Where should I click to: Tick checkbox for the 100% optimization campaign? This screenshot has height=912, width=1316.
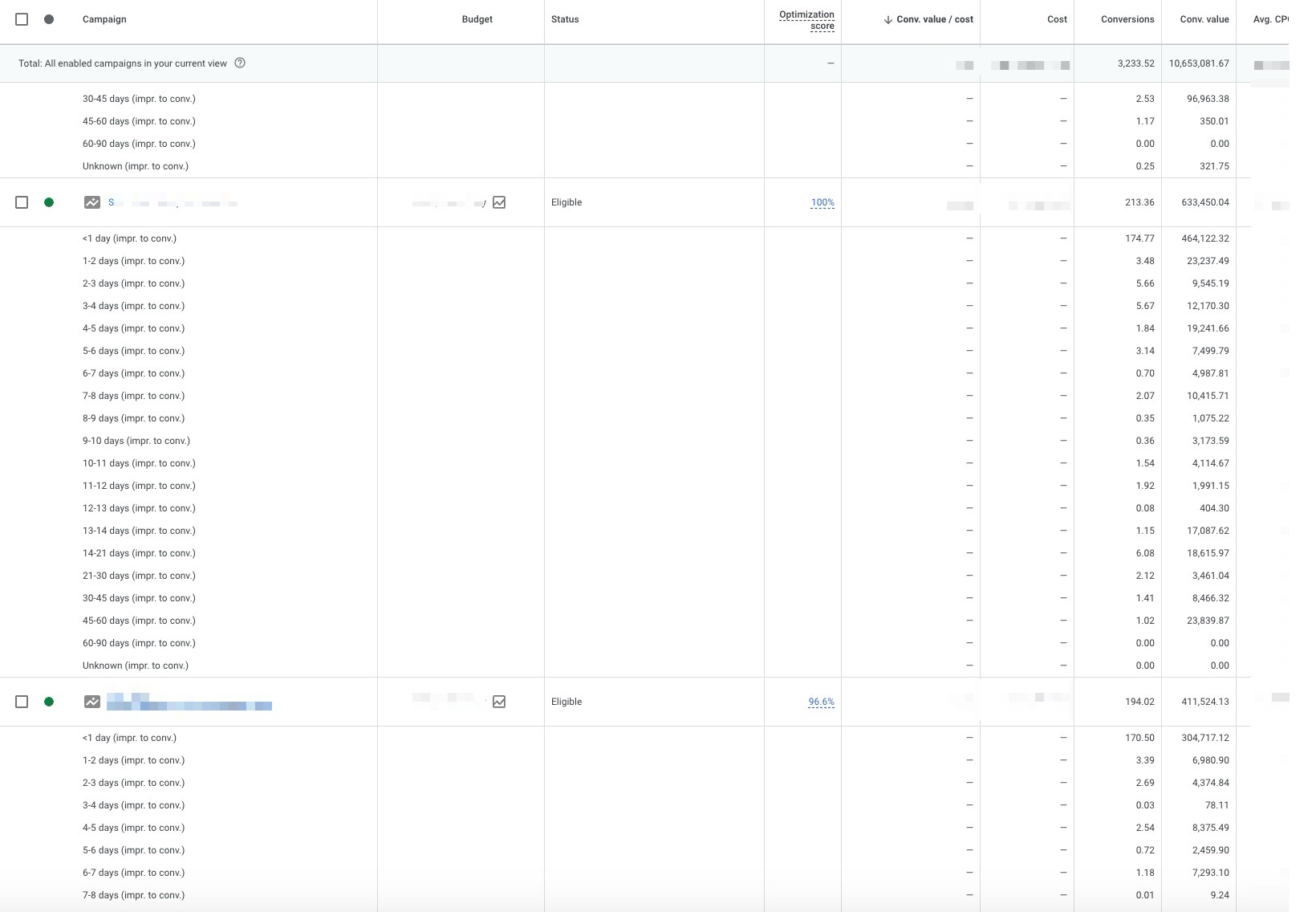(x=22, y=202)
